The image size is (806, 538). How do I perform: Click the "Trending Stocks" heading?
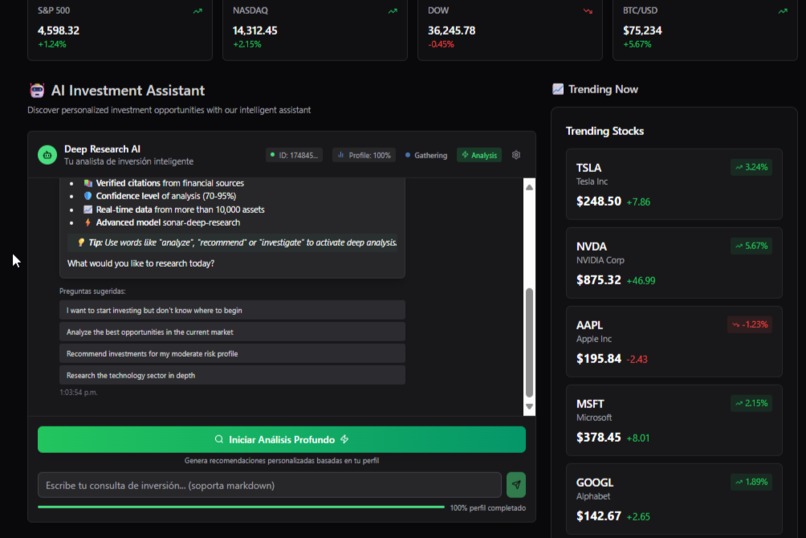604,131
